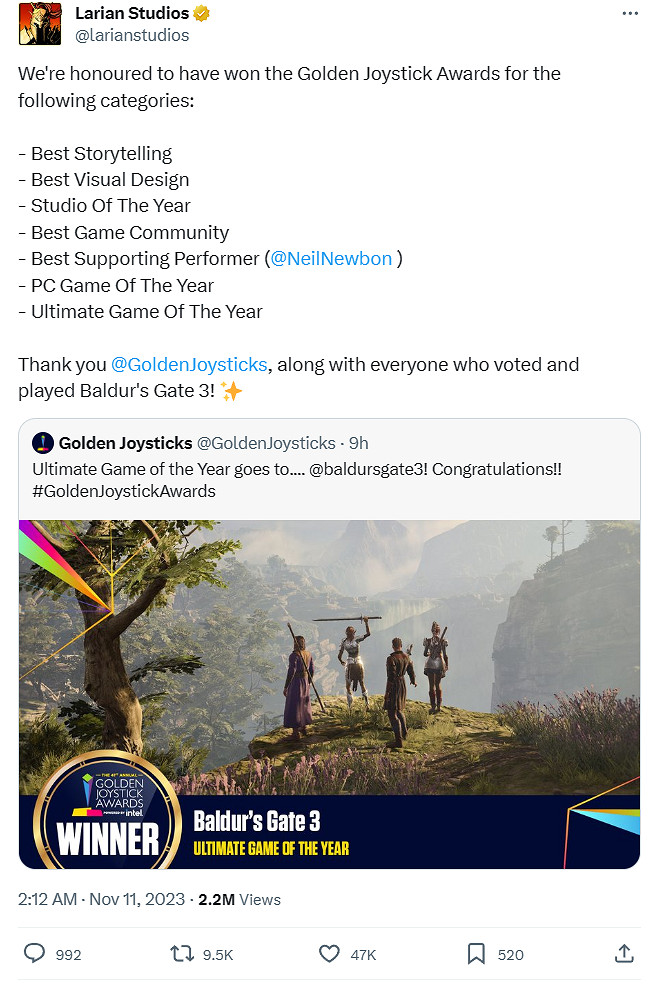Click the 47K likes count
Viewport: 657px width, 993px height.
364,954
